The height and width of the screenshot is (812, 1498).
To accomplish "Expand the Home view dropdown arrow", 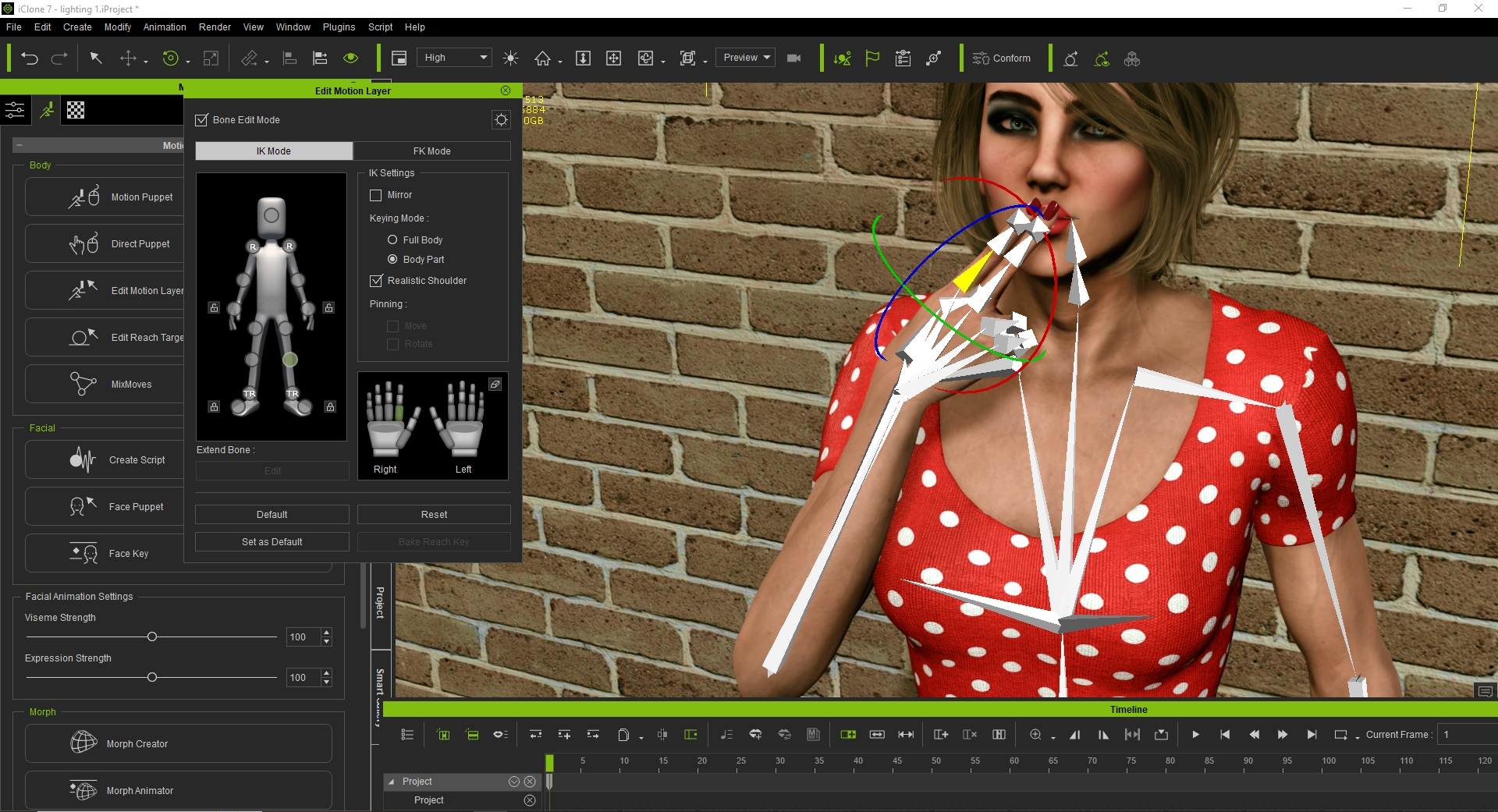I will pos(560,62).
